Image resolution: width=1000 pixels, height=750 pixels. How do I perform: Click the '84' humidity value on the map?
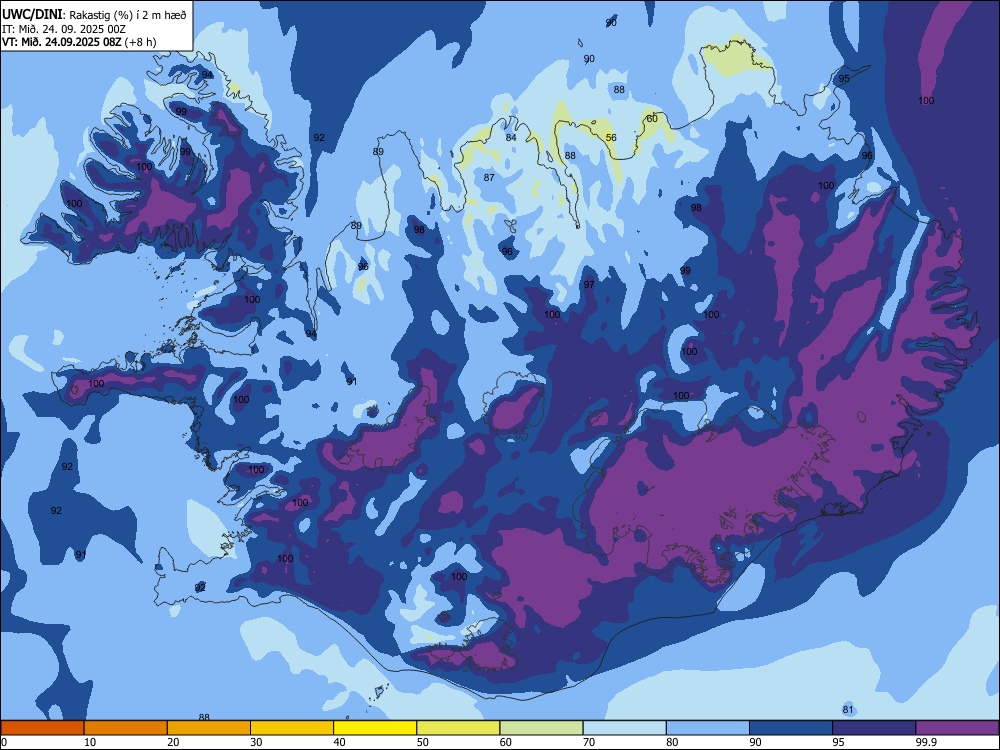coord(511,138)
